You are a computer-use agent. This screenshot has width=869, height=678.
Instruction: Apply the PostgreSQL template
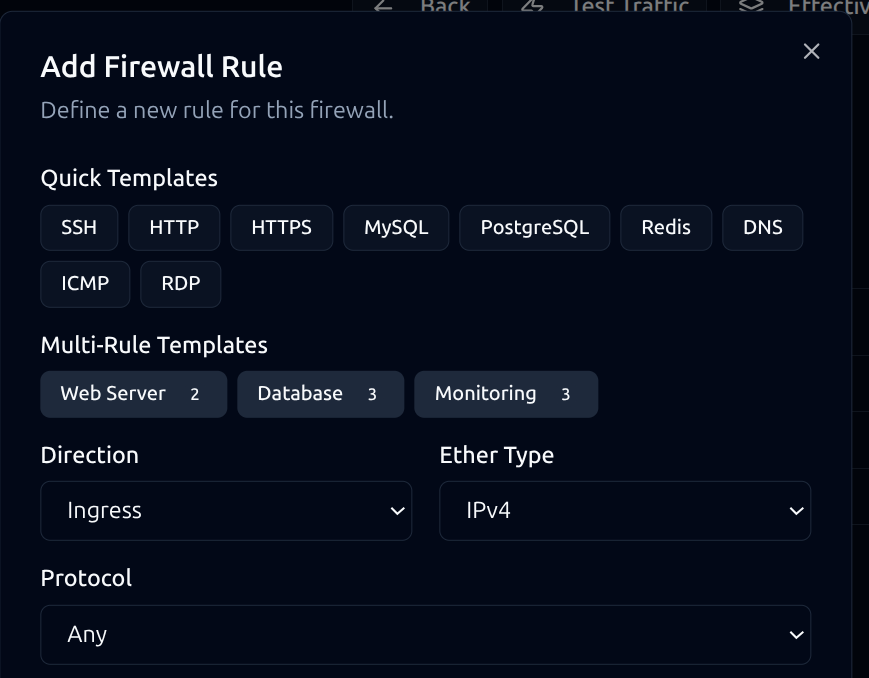point(534,227)
